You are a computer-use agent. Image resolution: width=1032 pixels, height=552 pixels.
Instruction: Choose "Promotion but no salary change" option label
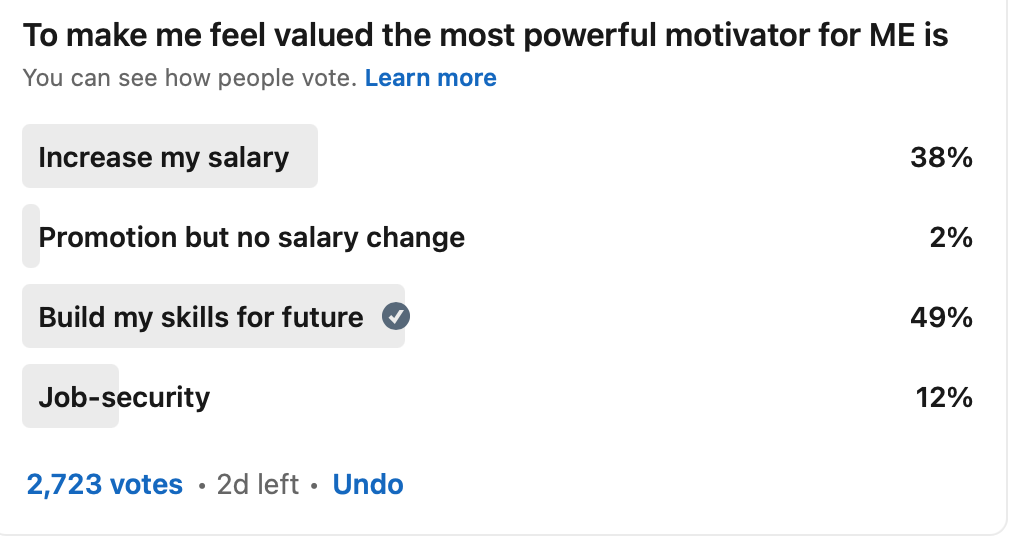tap(251, 237)
